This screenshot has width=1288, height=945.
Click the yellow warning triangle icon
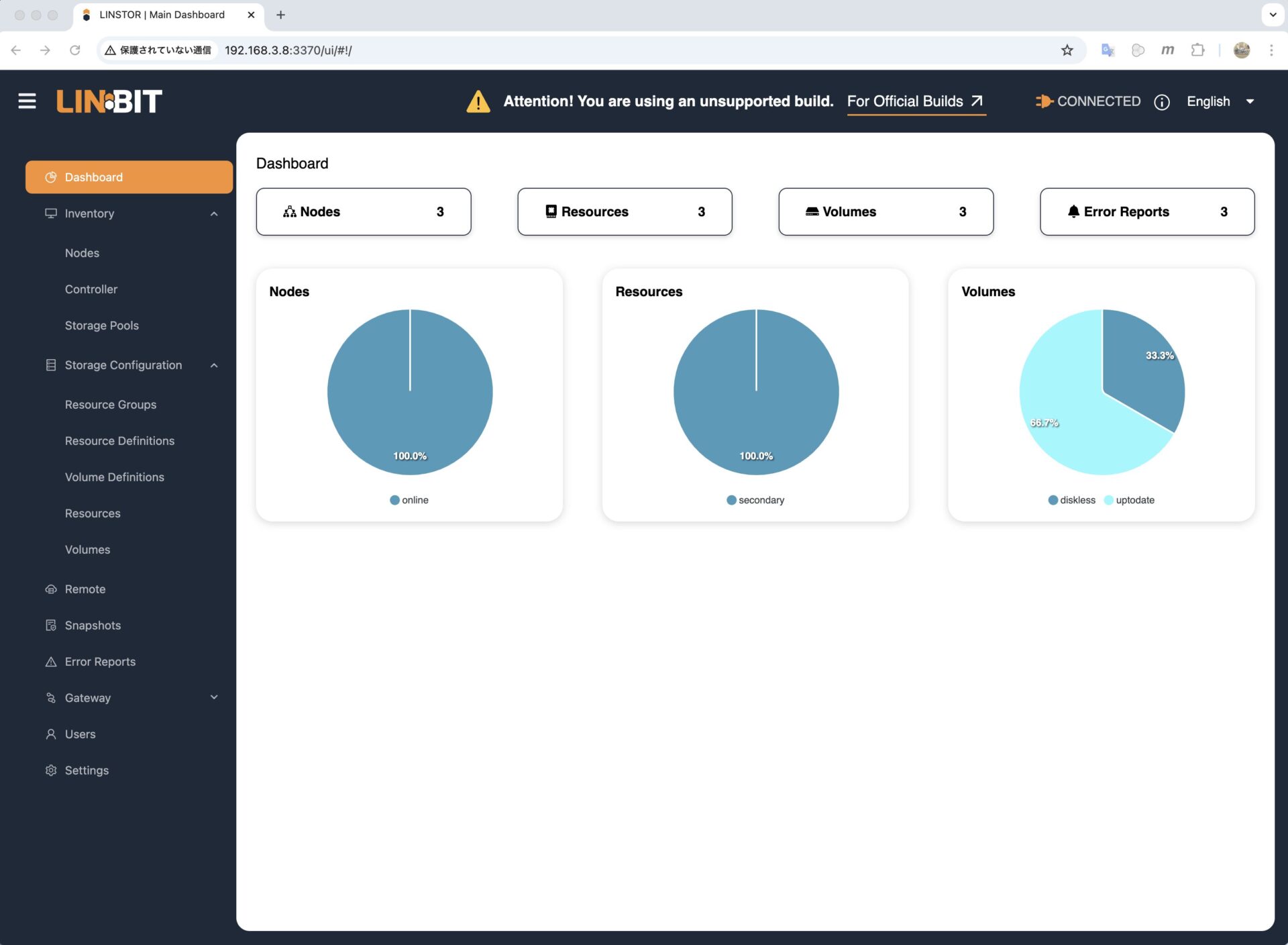(x=478, y=102)
